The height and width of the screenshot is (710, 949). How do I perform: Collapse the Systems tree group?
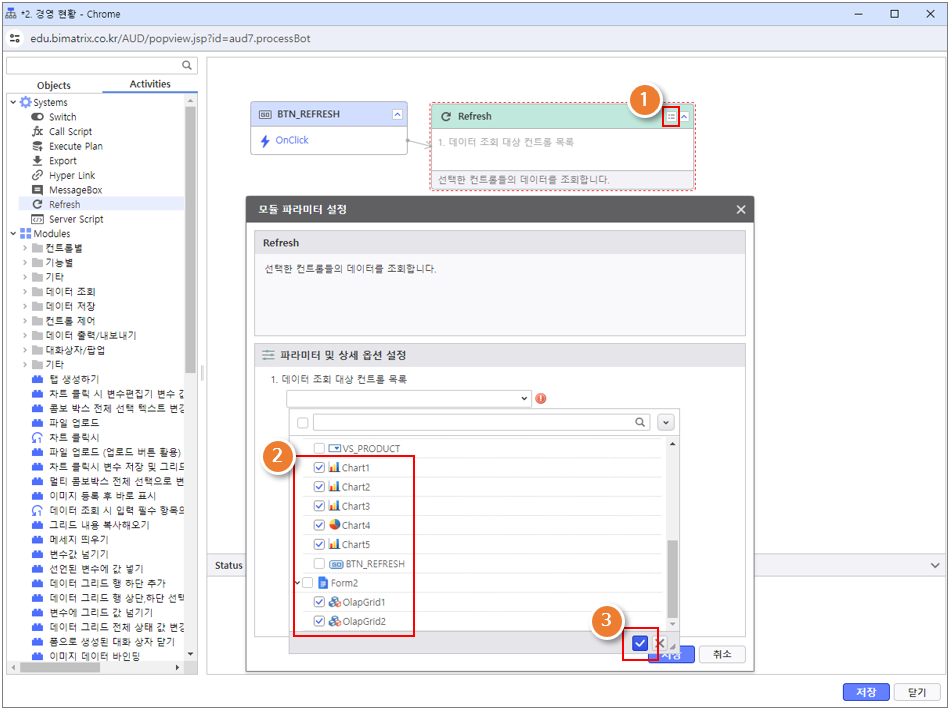coord(13,102)
